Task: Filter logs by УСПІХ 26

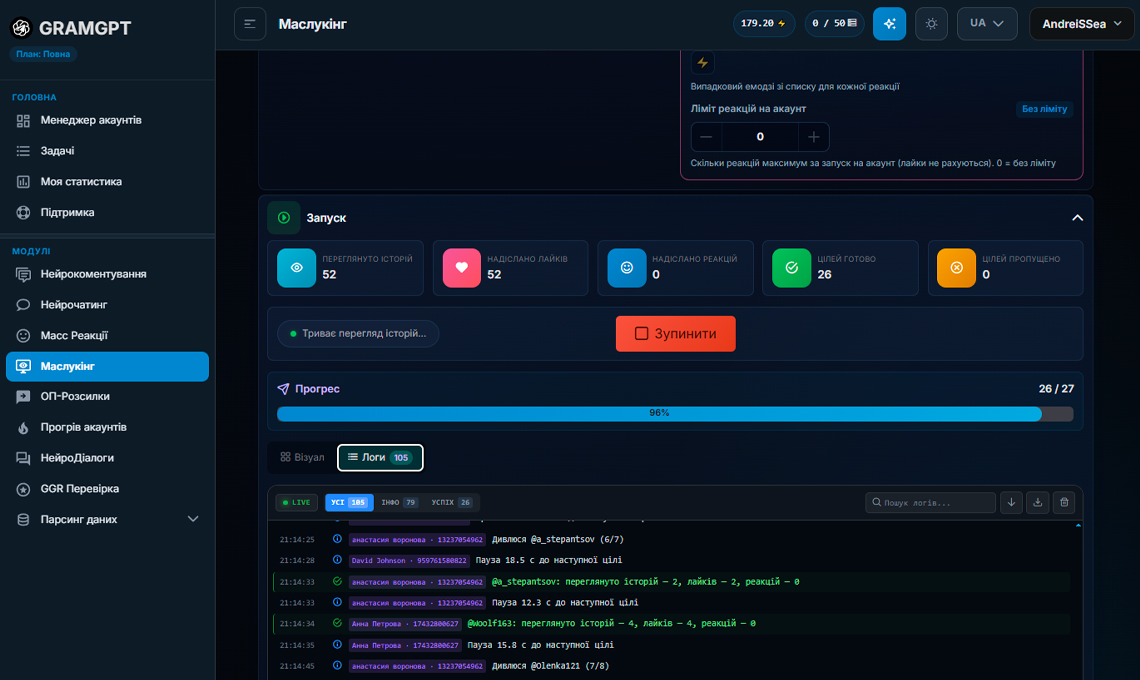Action: [x=451, y=503]
